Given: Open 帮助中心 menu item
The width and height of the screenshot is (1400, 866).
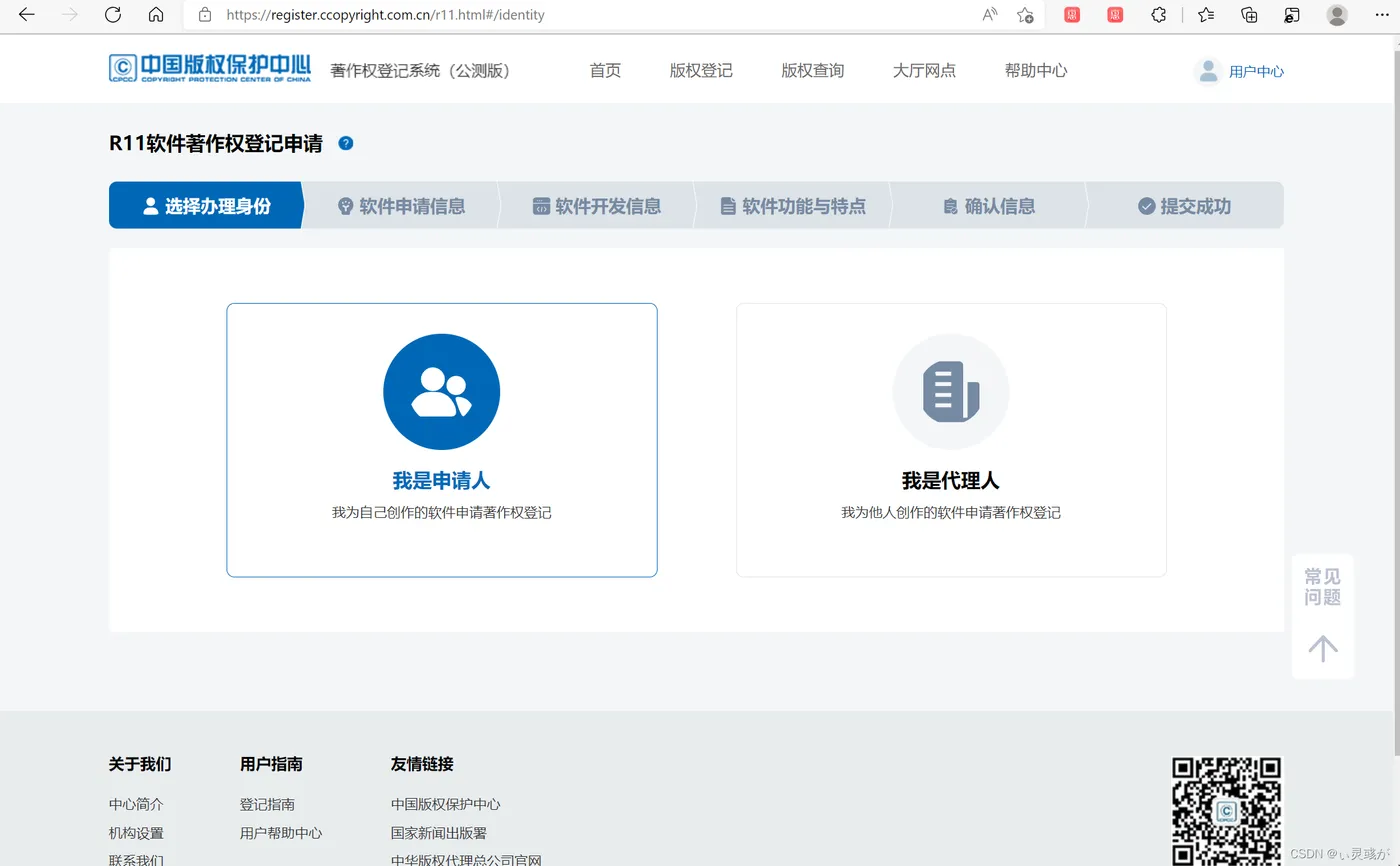Looking at the screenshot, I should [x=1036, y=71].
